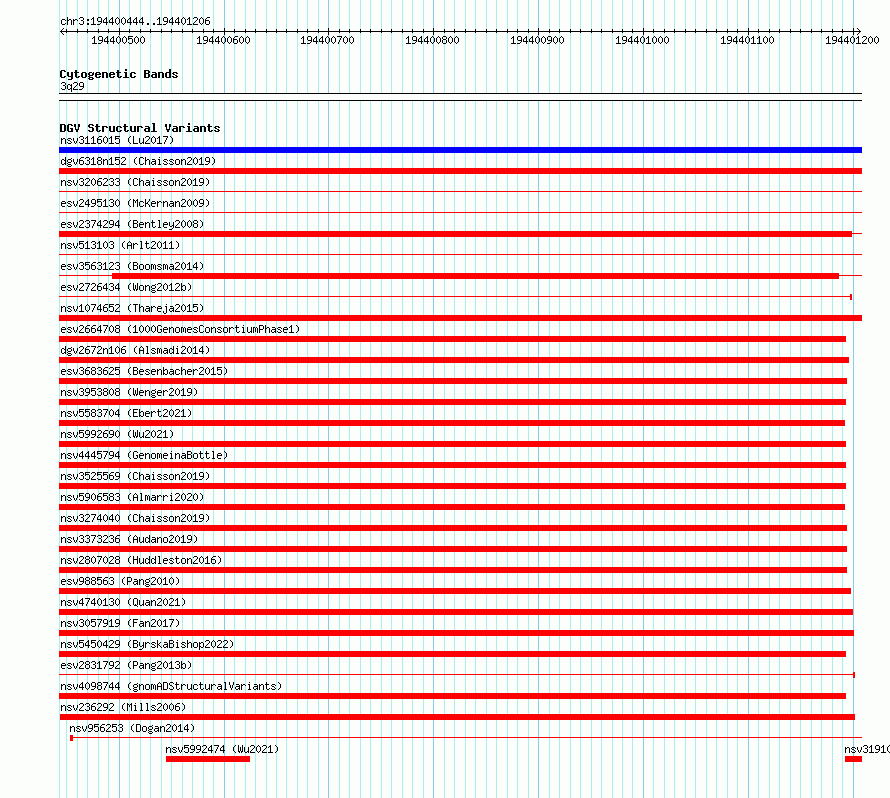Image resolution: width=890 pixels, height=798 pixels.
Task: Open esv3563123 (Boomsma2014) variant label
Action: pyautogui.click(x=132, y=266)
